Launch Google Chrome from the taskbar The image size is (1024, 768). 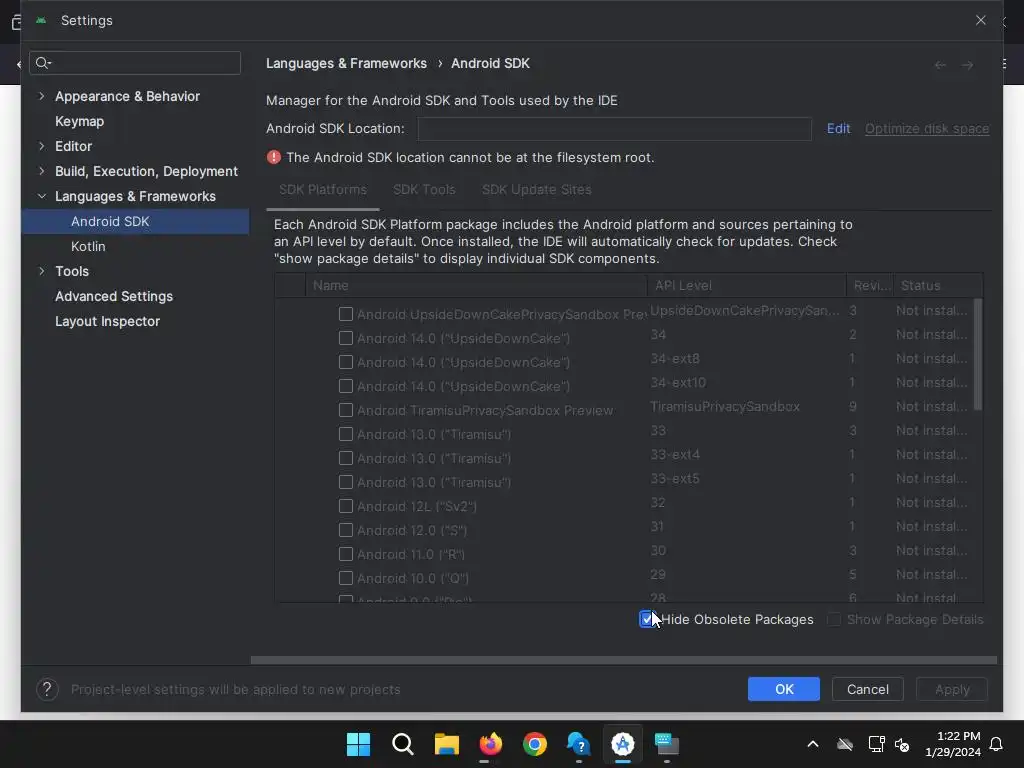pos(534,744)
